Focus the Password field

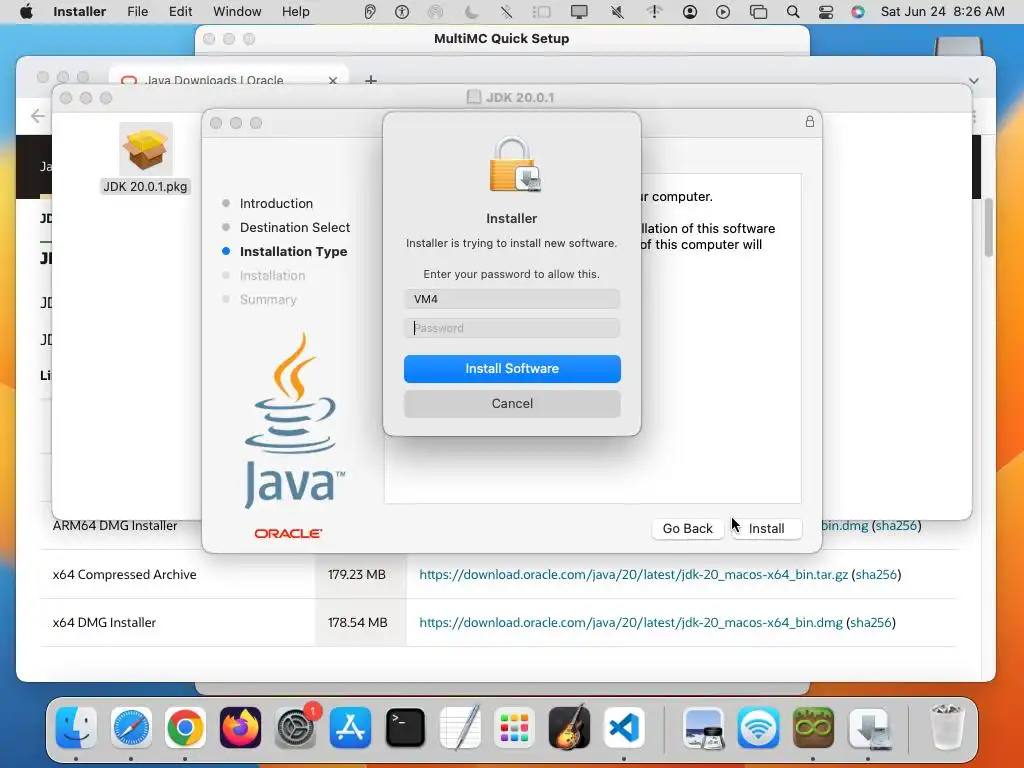(512, 328)
